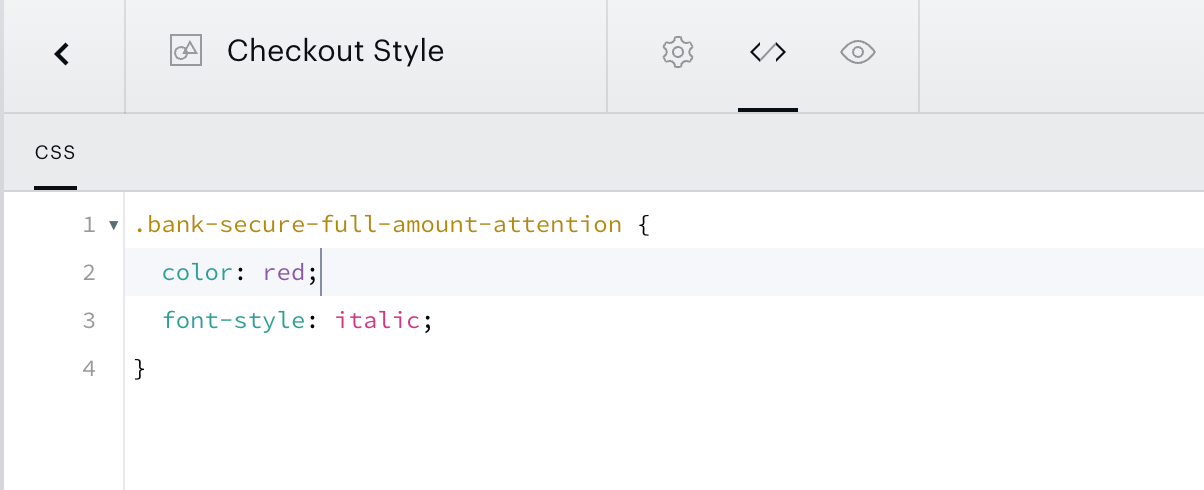Click the opening brace on line 1
The height and width of the screenshot is (490, 1204).
tap(643, 225)
